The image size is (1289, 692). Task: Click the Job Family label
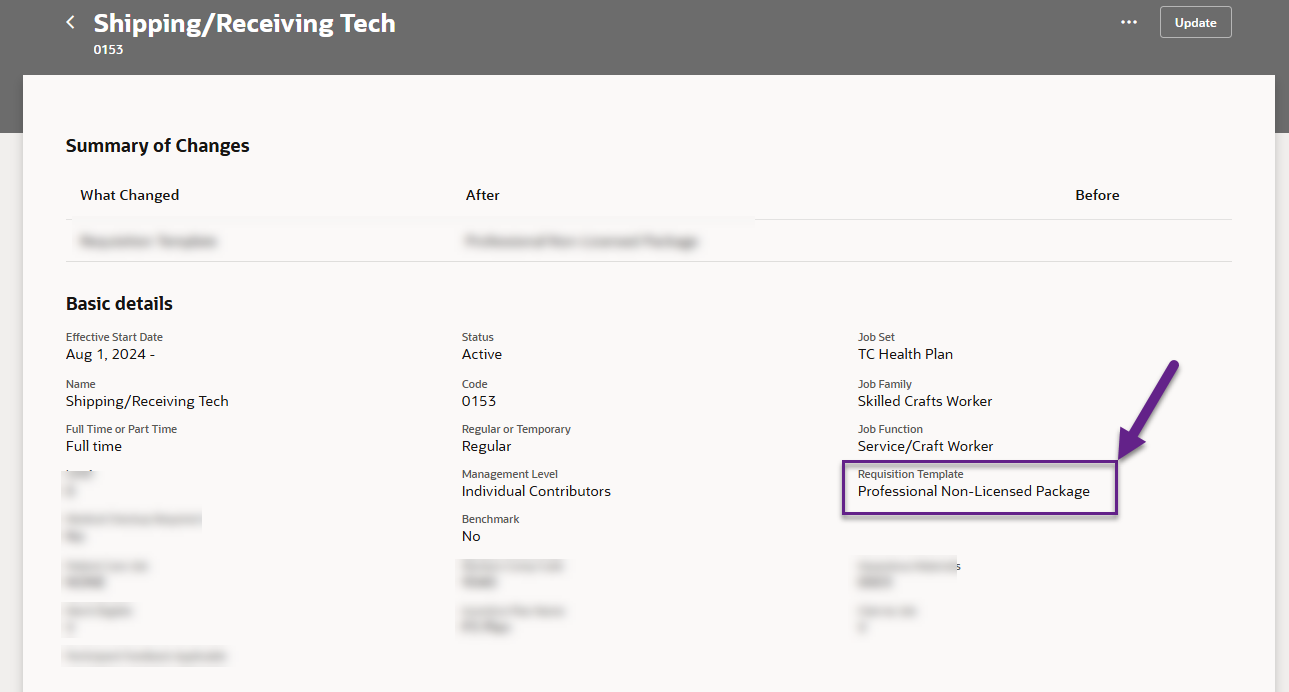tap(885, 384)
